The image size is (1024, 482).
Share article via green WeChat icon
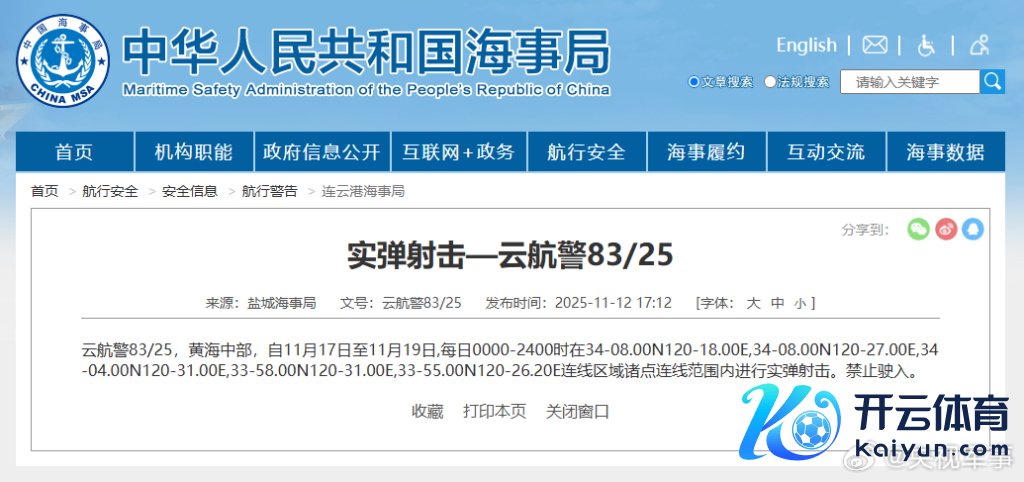point(918,229)
